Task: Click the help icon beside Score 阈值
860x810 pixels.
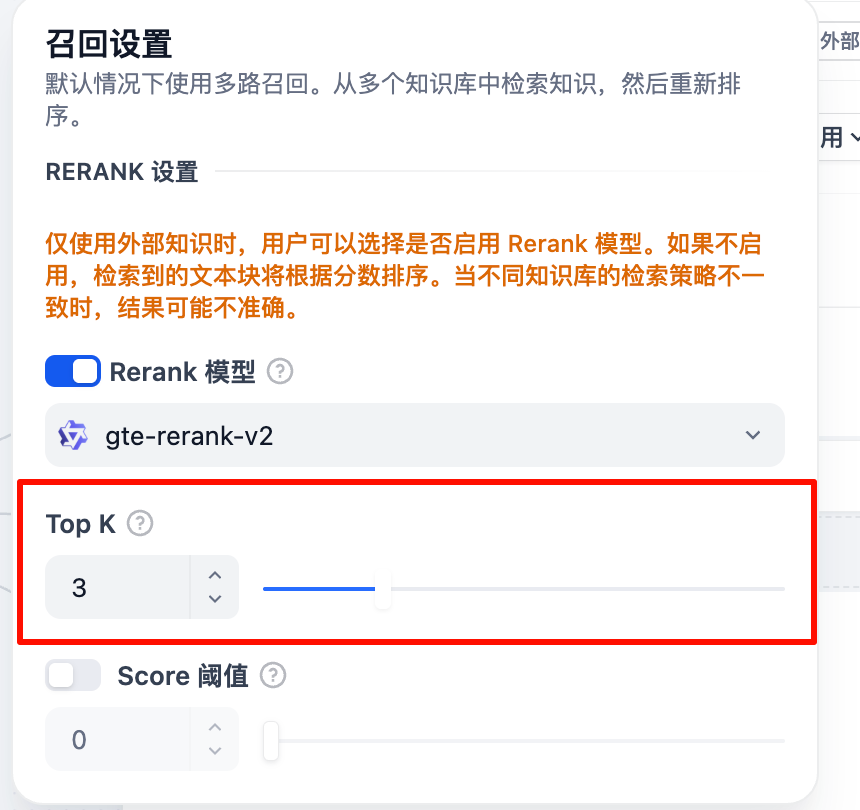Action: pos(272,676)
